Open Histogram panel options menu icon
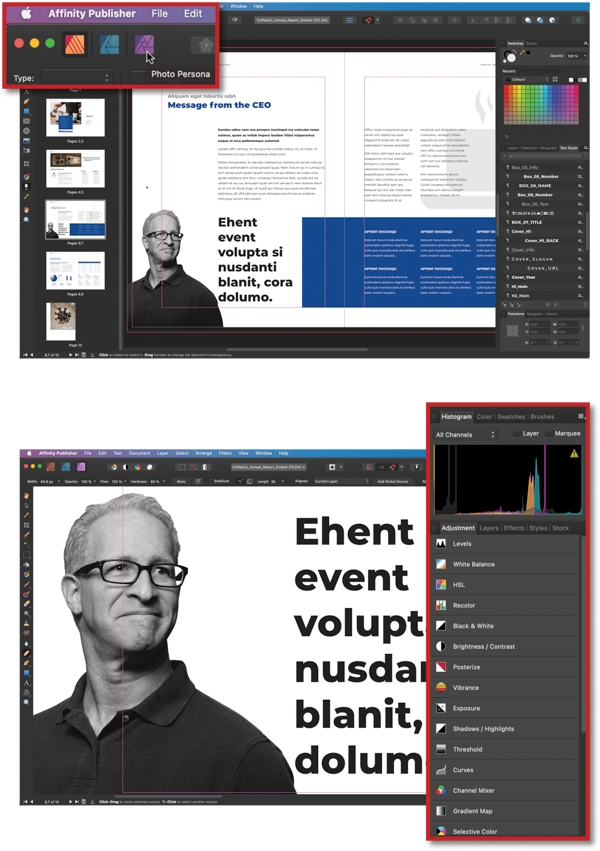This screenshot has width=600, height=851. point(581,416)
